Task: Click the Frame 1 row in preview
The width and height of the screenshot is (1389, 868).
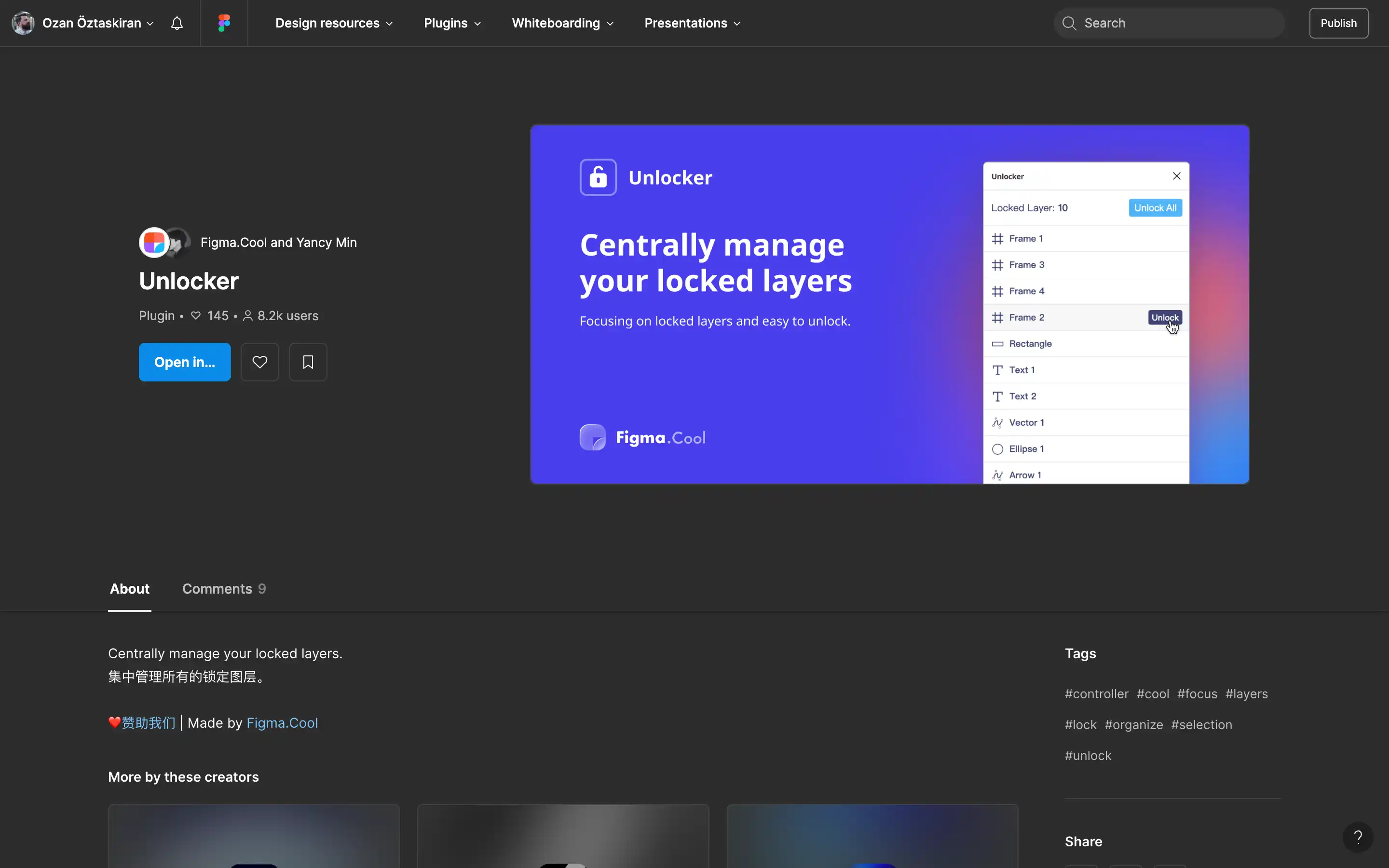Action: tap(1086, 238)
